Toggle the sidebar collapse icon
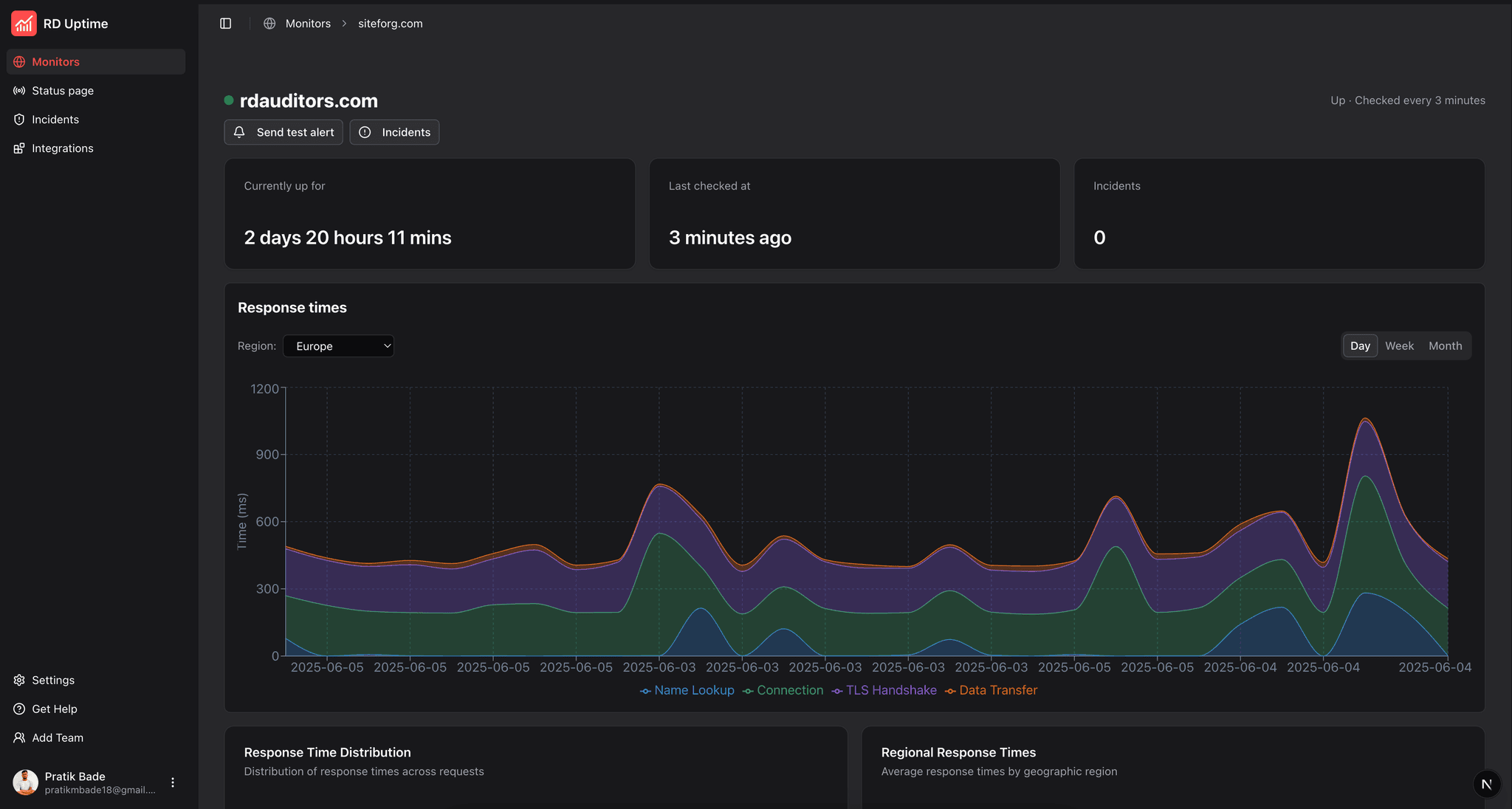Screen dimensions: 1512x809 point(226,24)
